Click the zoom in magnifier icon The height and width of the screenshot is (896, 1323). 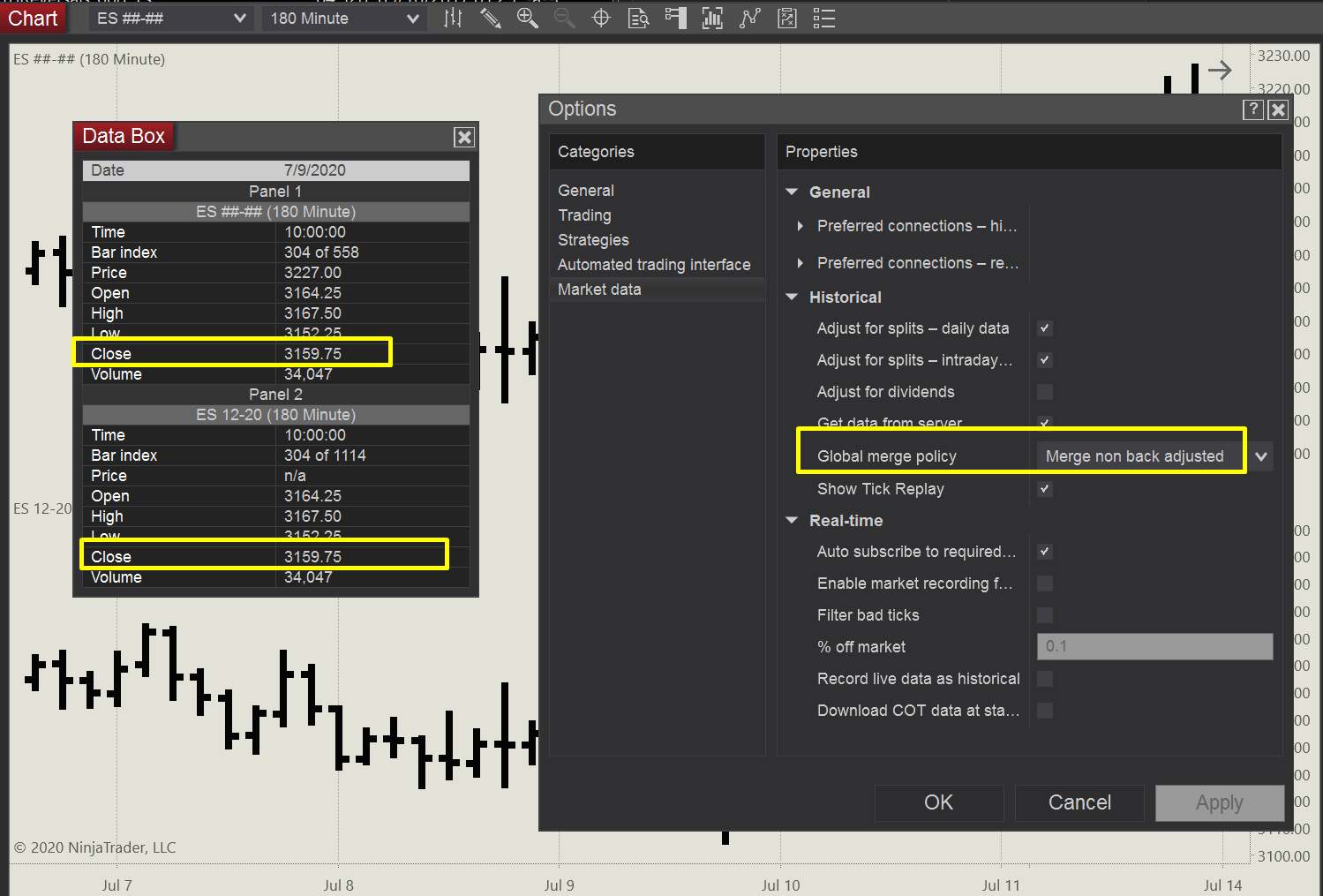(527, 18)
